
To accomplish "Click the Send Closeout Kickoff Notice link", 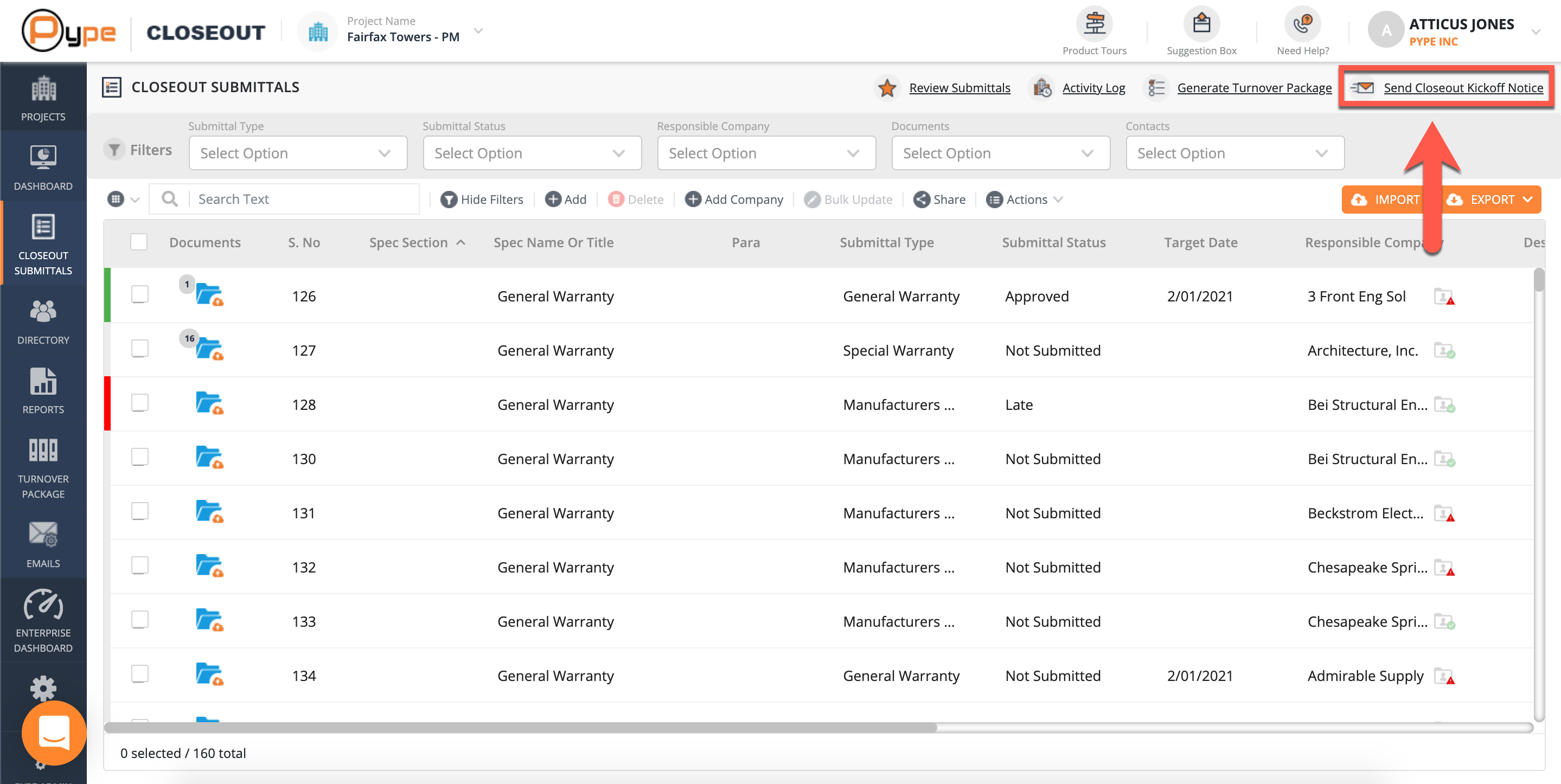I will coord(1462,88).
